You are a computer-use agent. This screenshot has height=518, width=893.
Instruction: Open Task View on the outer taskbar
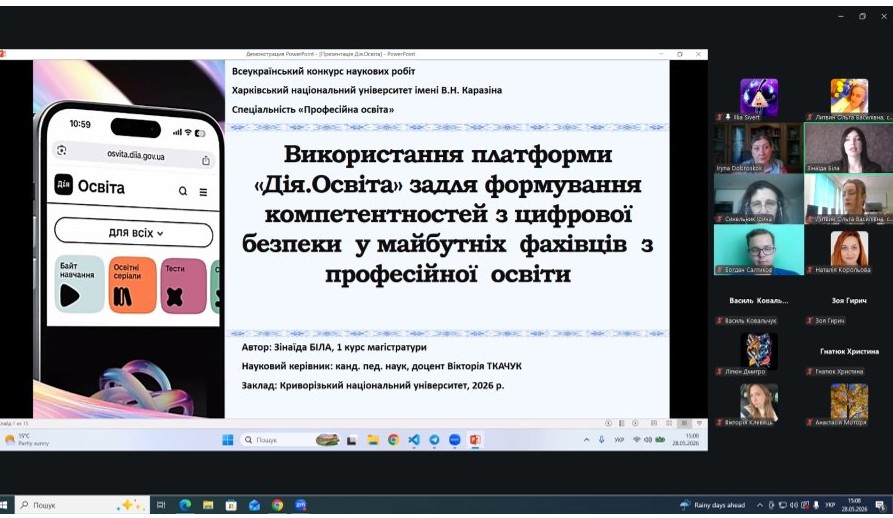click(161, 505)
